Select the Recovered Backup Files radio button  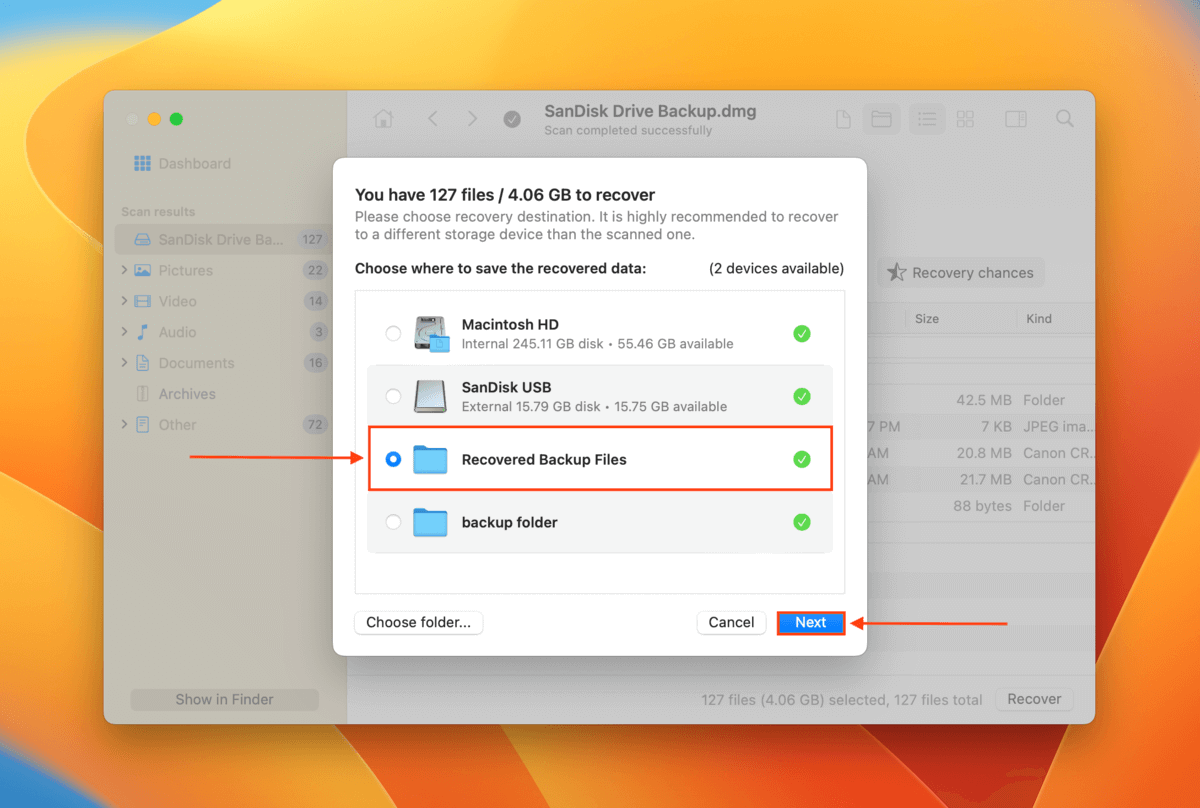click(x=393, y=459)
